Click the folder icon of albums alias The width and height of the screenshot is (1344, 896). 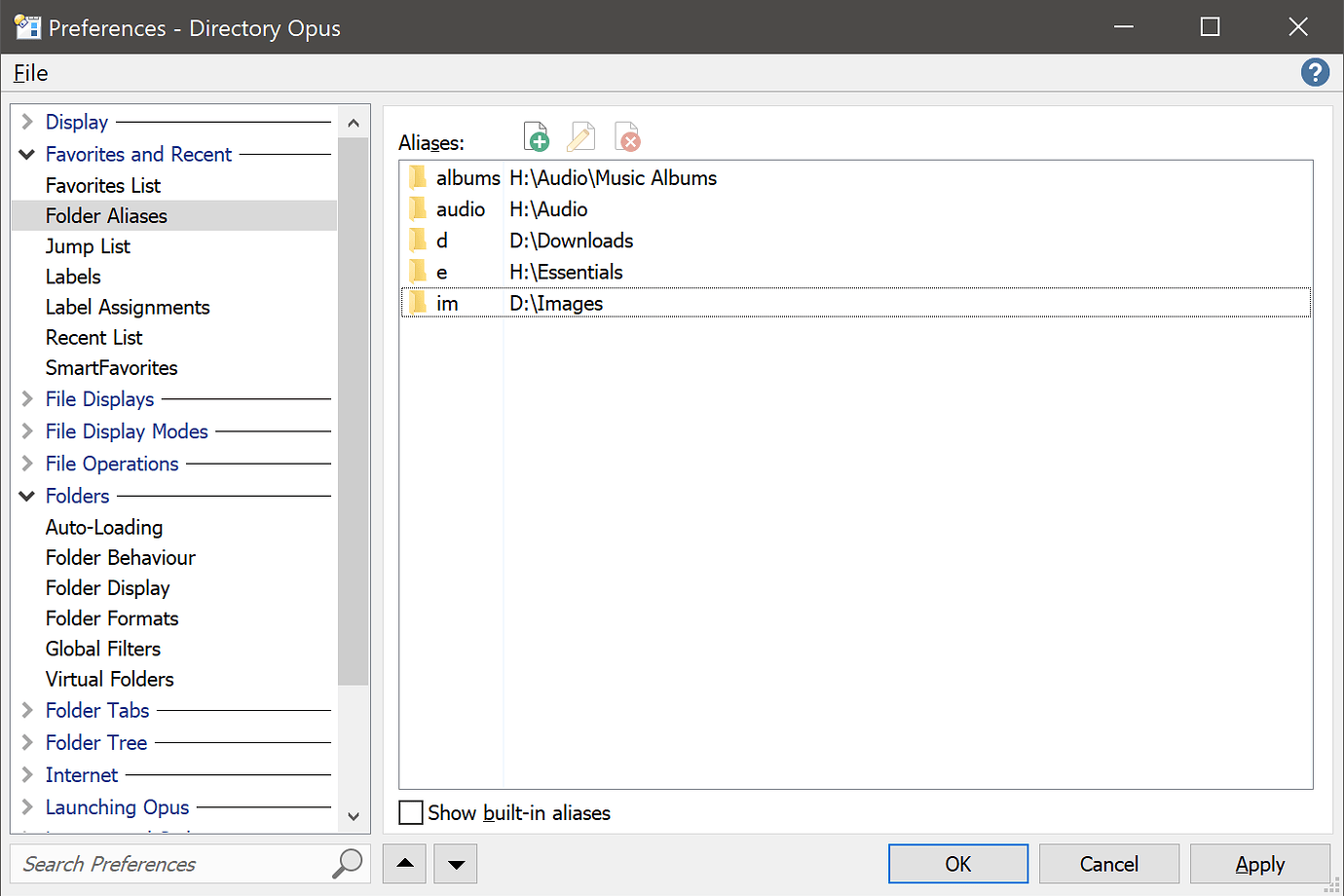click(418, 177)
